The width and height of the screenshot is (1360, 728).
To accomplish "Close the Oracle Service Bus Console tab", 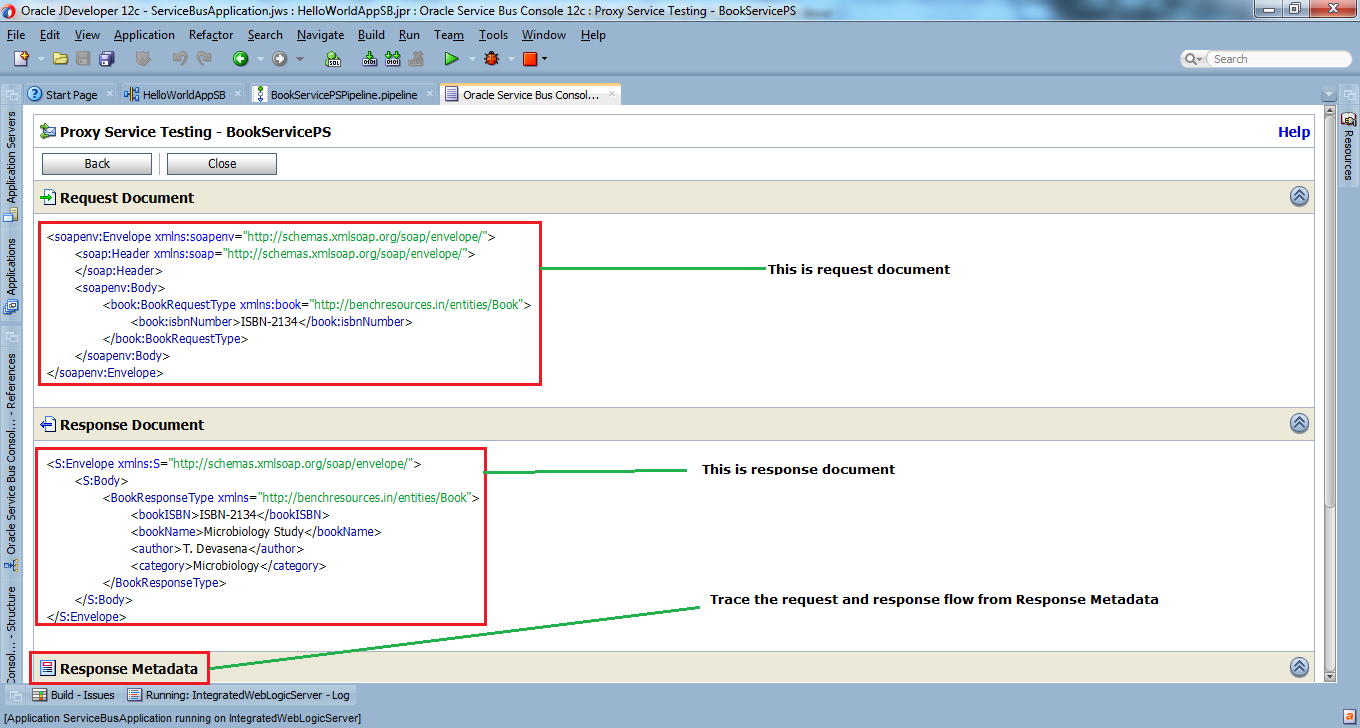I will tap(611, 94).
